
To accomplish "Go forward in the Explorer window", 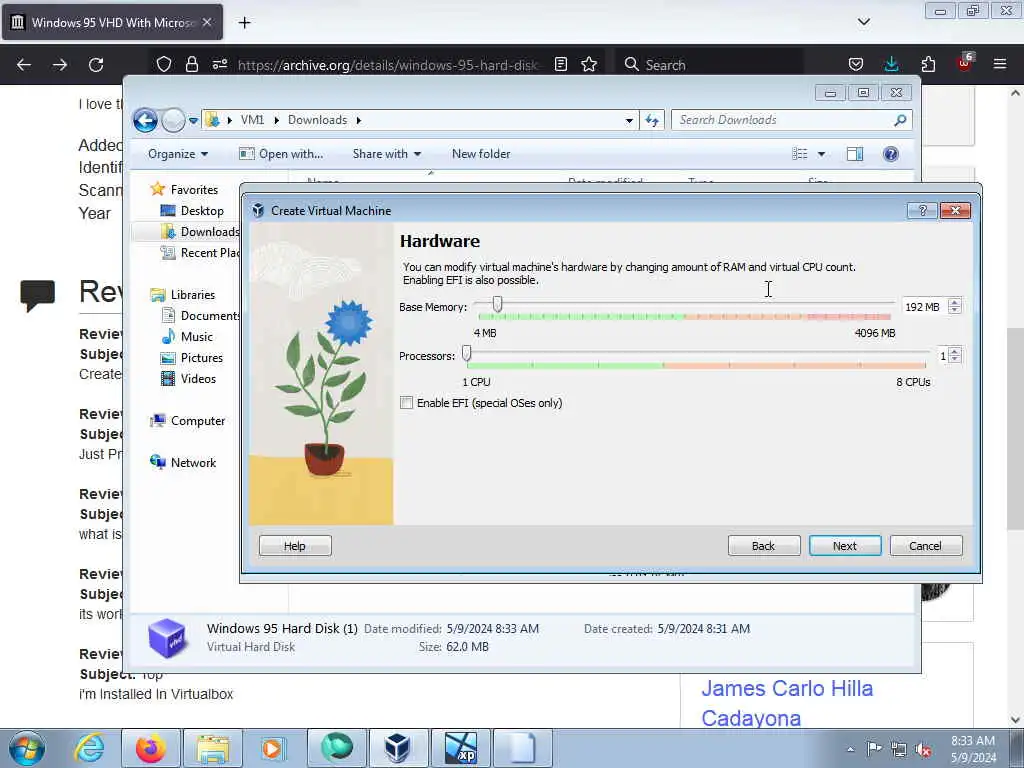I will (173, 120).
